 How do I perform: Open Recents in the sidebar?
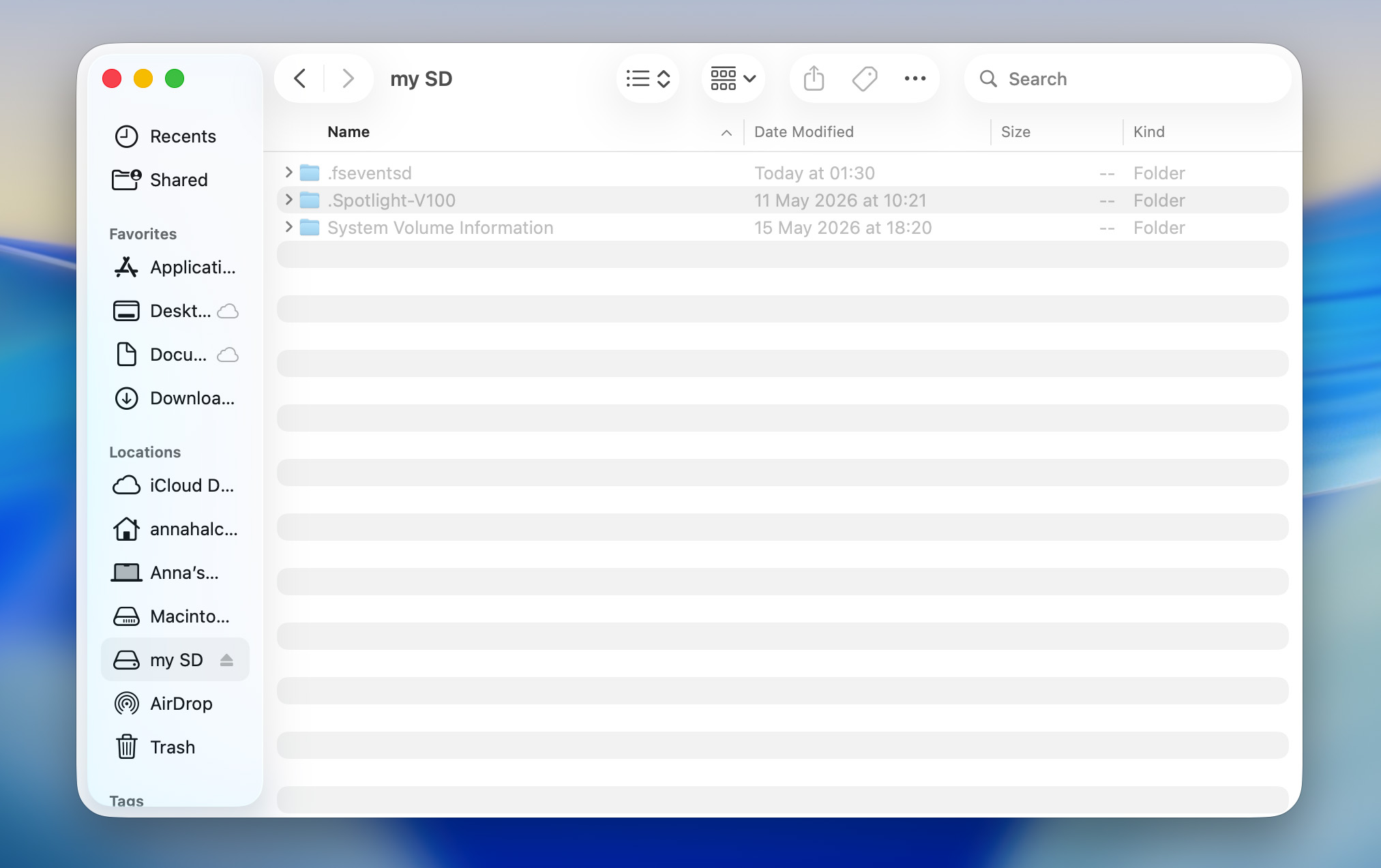pos(175,136)
